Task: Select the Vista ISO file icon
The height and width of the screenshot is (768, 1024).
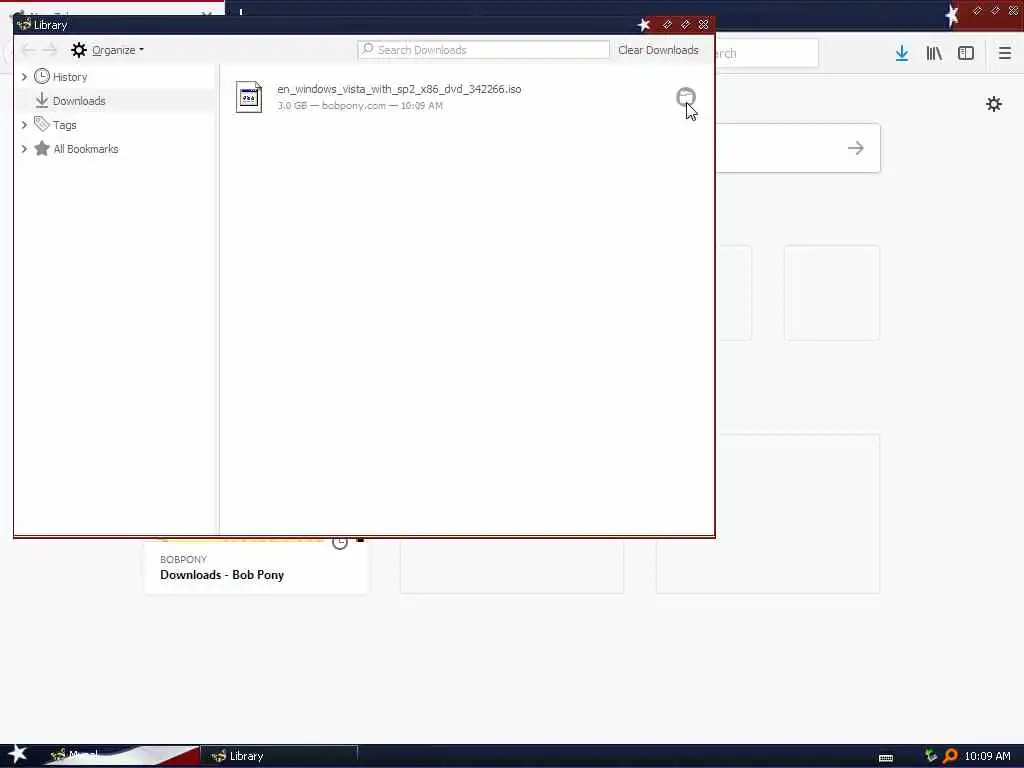Action: [249, 97]
